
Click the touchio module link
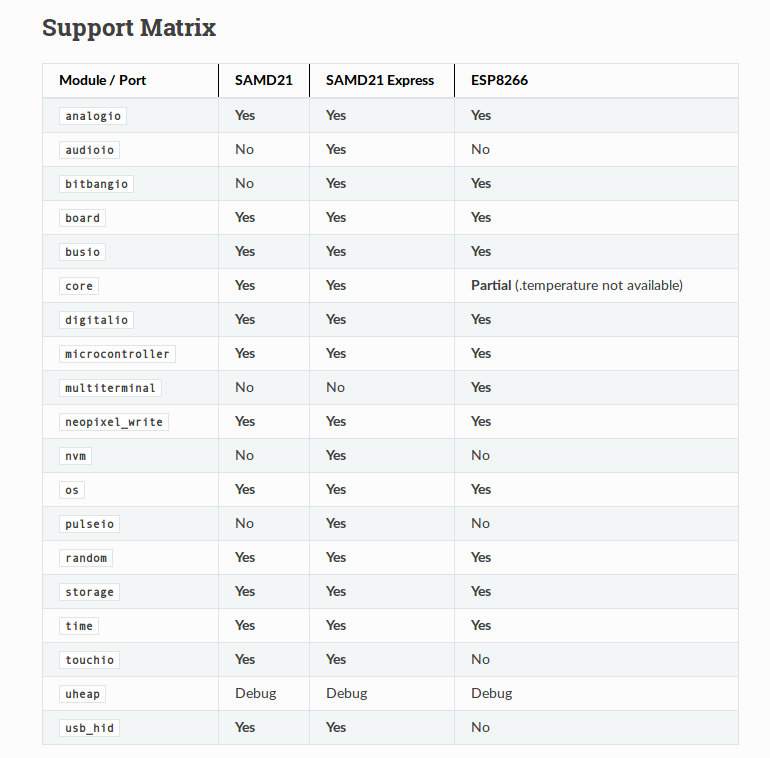(x=89, y=660)
